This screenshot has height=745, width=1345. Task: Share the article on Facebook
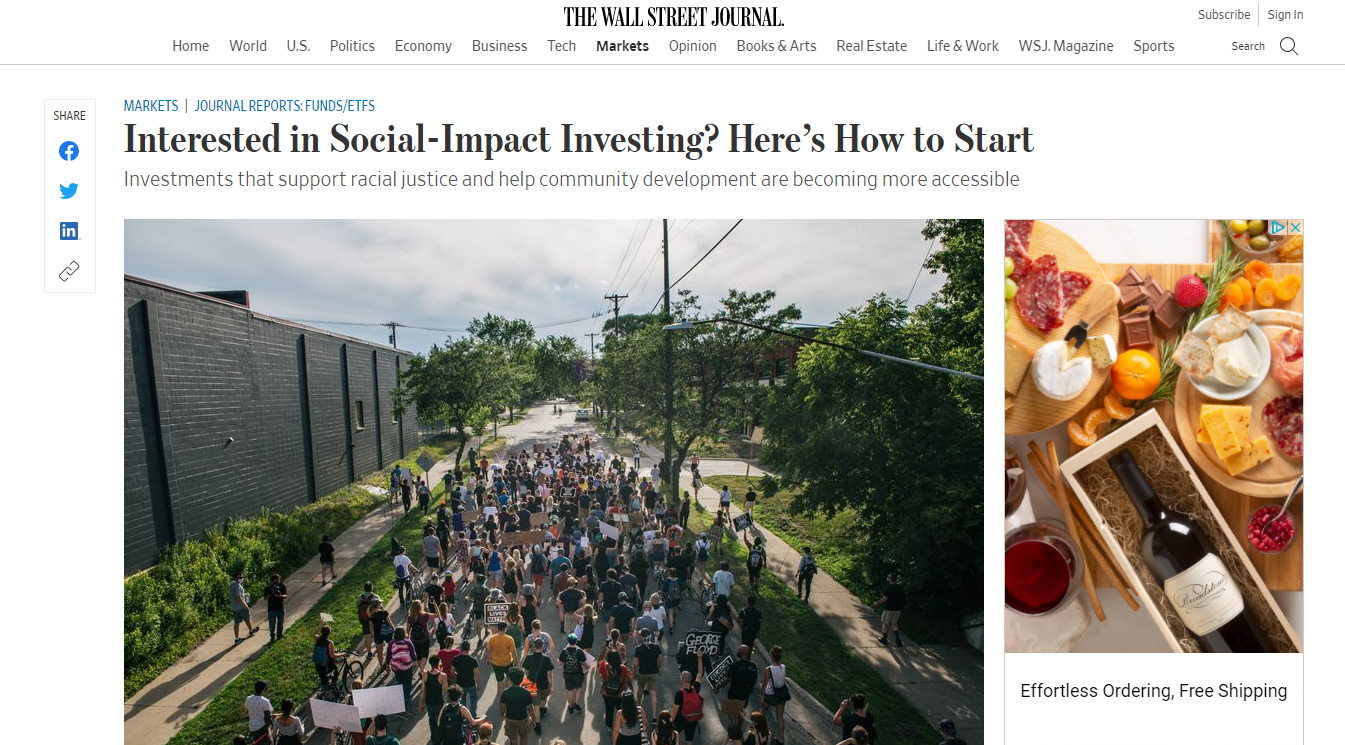pyautogui.click(x=68, y=150)
